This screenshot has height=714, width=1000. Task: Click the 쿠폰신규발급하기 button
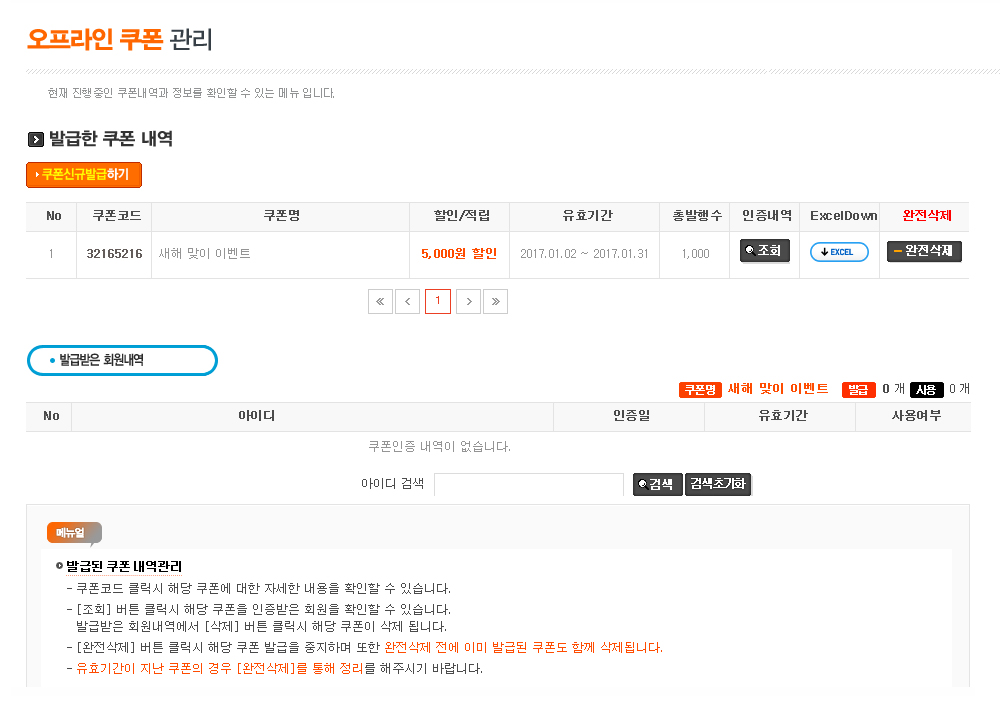tap(84, 175)
